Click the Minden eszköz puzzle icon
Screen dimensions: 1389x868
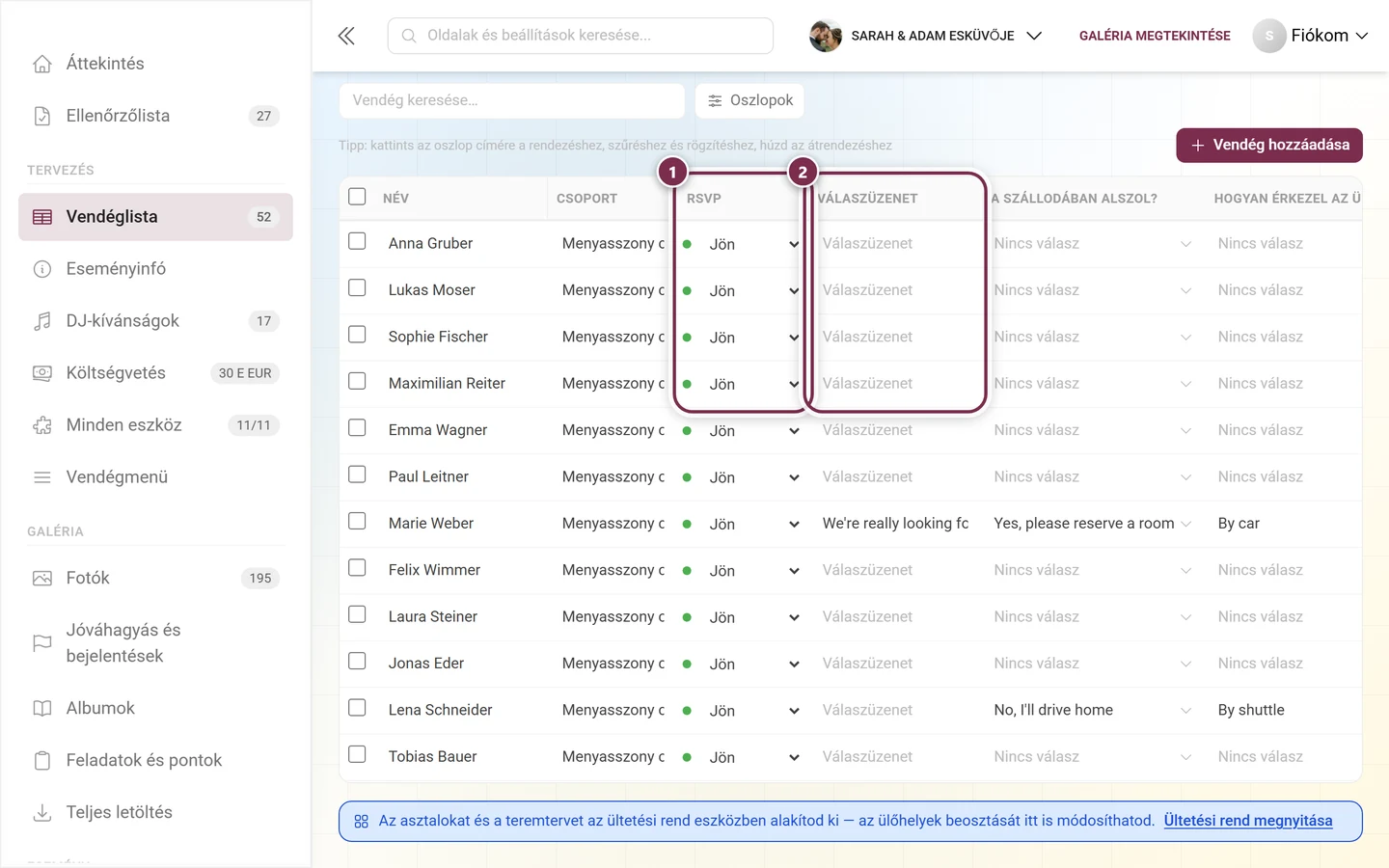pos(42,425)
